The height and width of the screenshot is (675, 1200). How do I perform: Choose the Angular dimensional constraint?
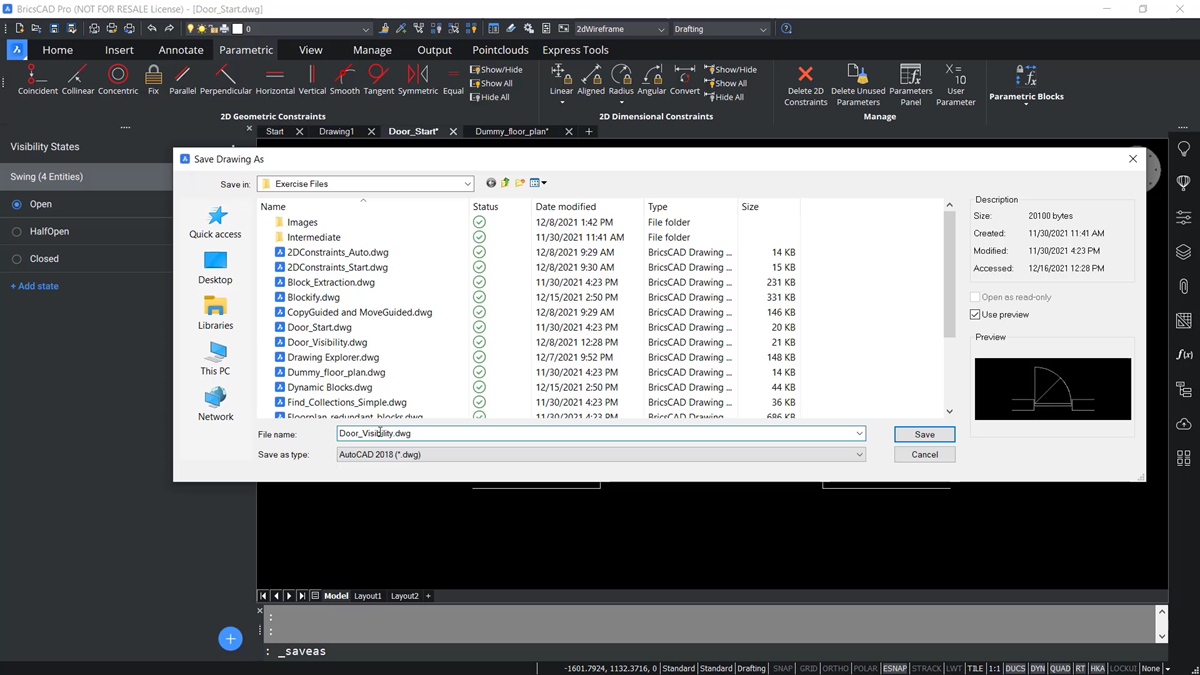652,79
